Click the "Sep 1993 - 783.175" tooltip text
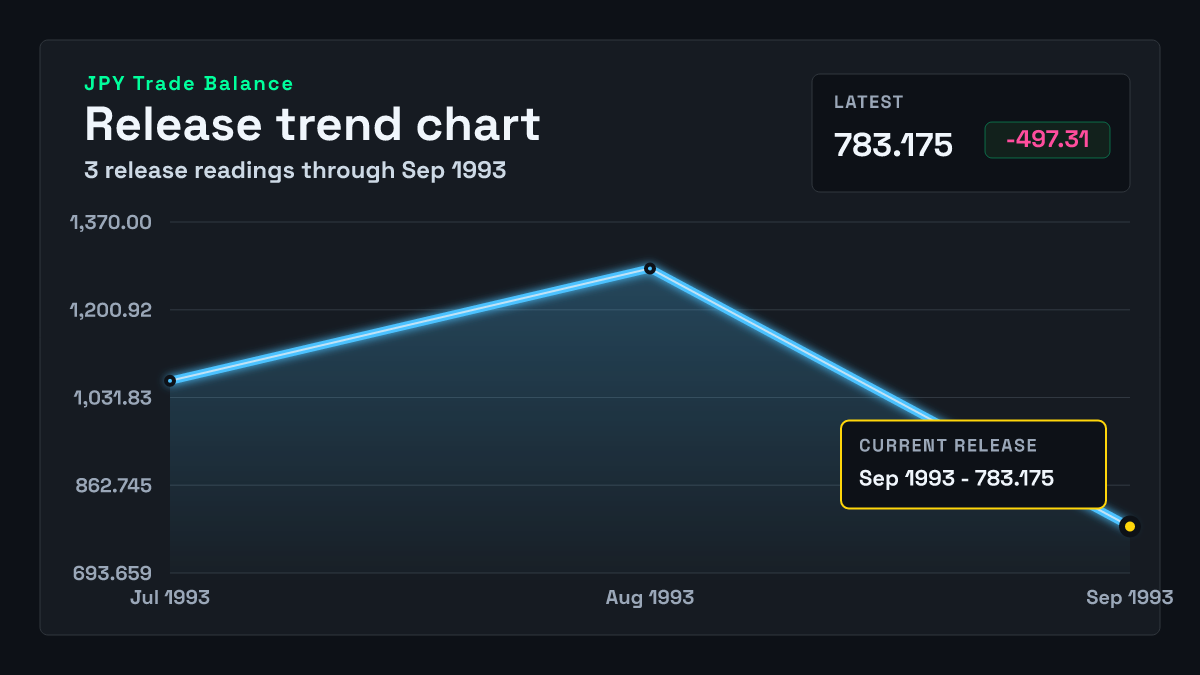1200x675 pixels. click(x=956, y=478)
